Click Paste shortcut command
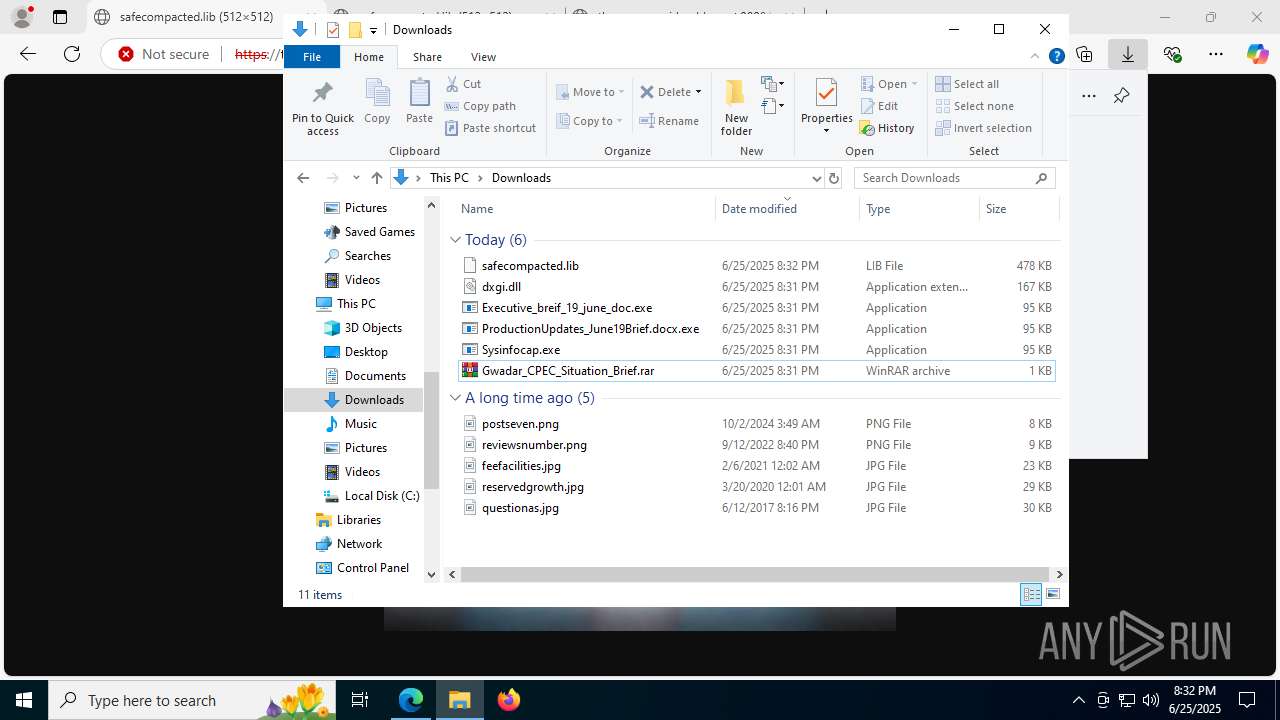Viewport: 1280px width, 720px height. point(490,128)
